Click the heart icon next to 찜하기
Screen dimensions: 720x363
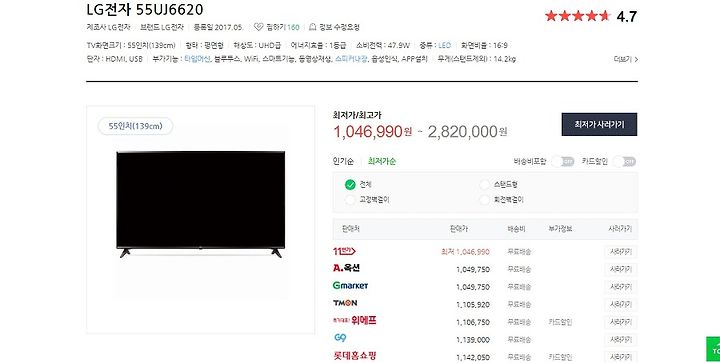[259, 27]
